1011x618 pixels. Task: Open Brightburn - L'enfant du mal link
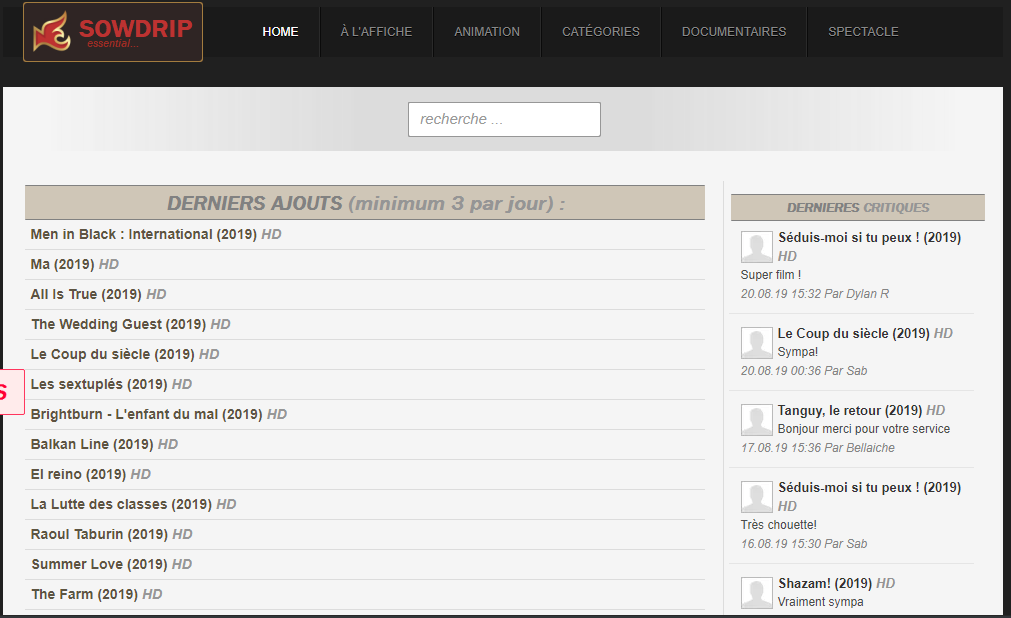[x=146, y=414]
